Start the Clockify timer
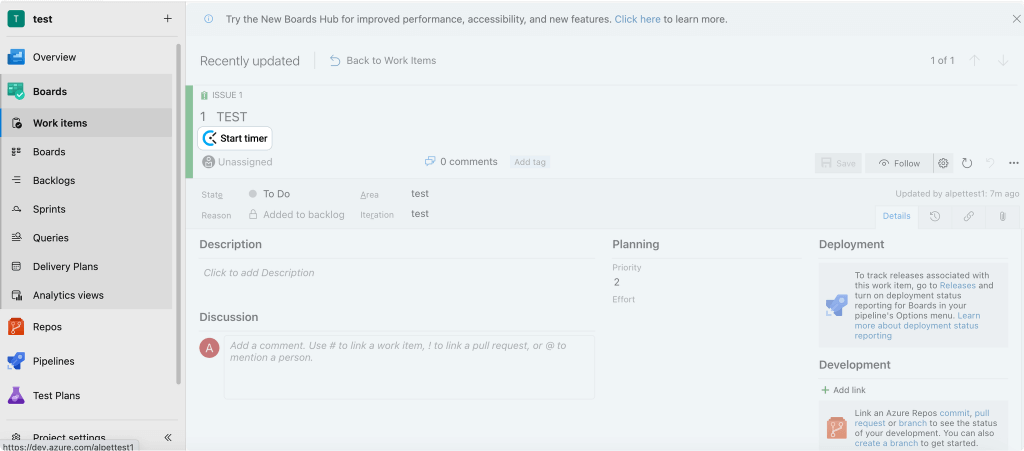The image size is (1024, 451). (235, 138)
